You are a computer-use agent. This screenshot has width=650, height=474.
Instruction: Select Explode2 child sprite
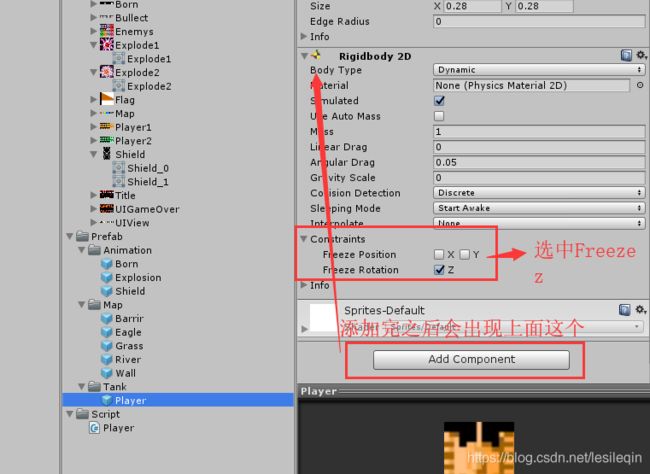pyautogui.click(x=141, y=86)
